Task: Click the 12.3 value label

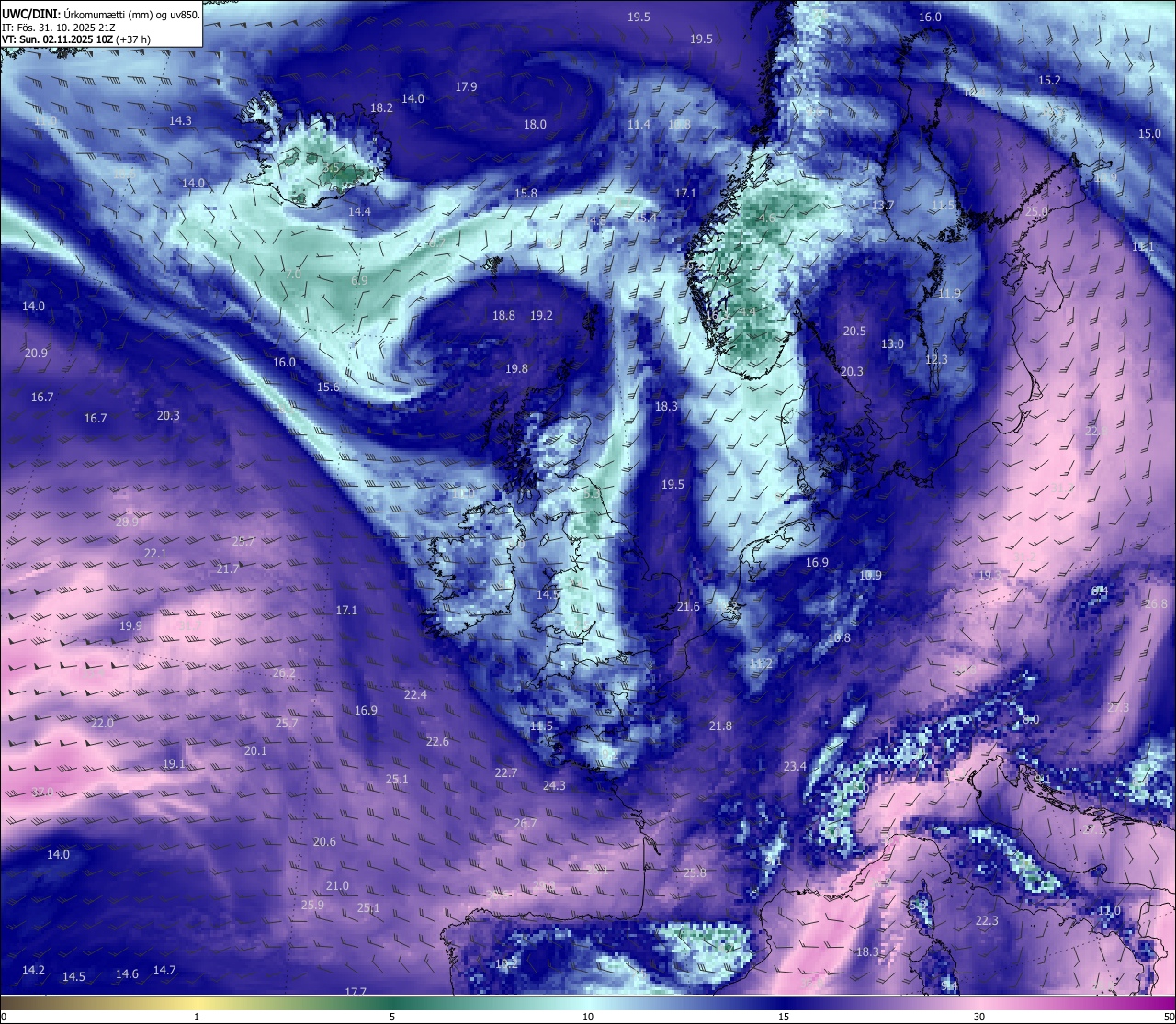Action: tap(936, 360)
